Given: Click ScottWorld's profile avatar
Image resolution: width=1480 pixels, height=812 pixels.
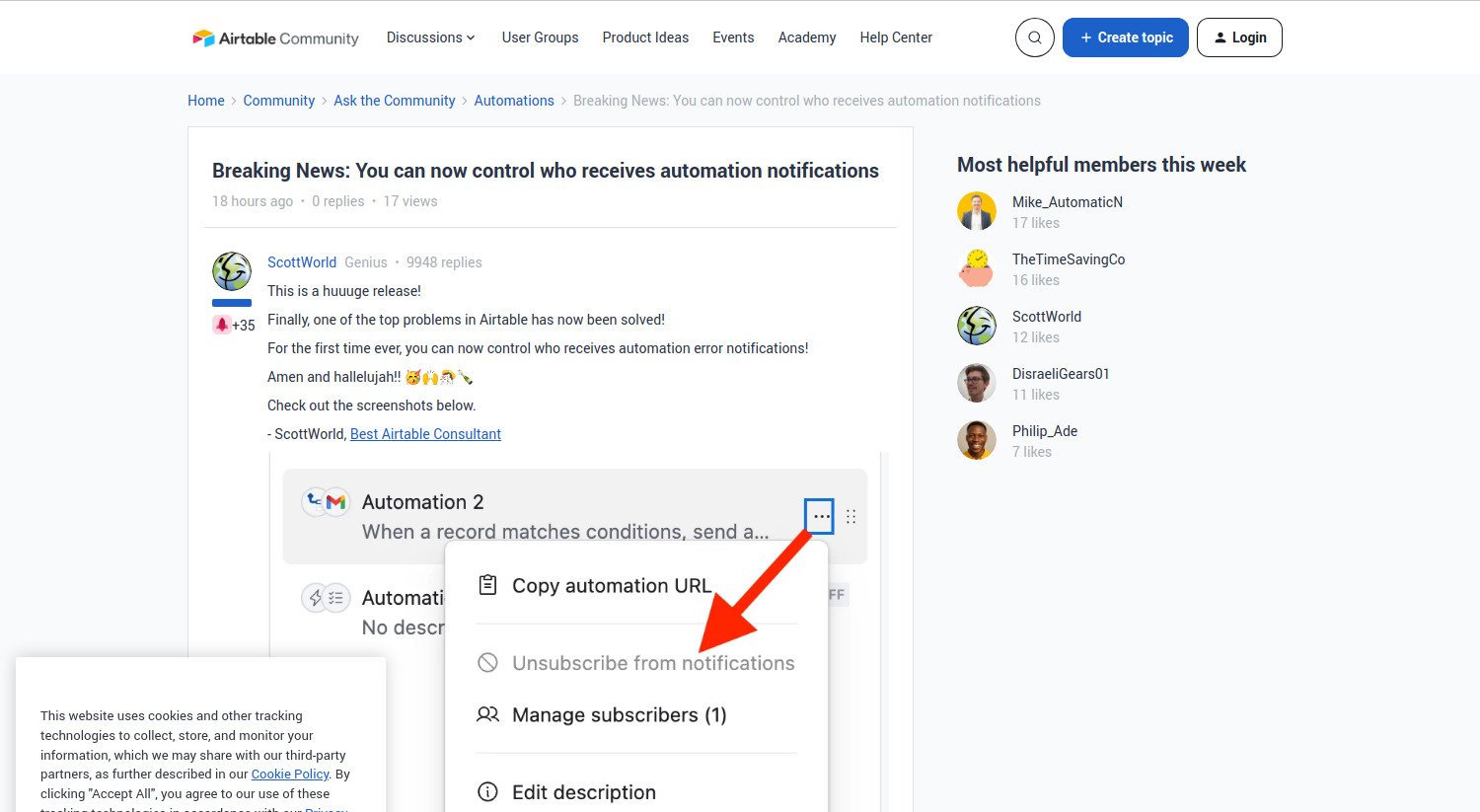Looking at the screenshot, I should 231,270.
